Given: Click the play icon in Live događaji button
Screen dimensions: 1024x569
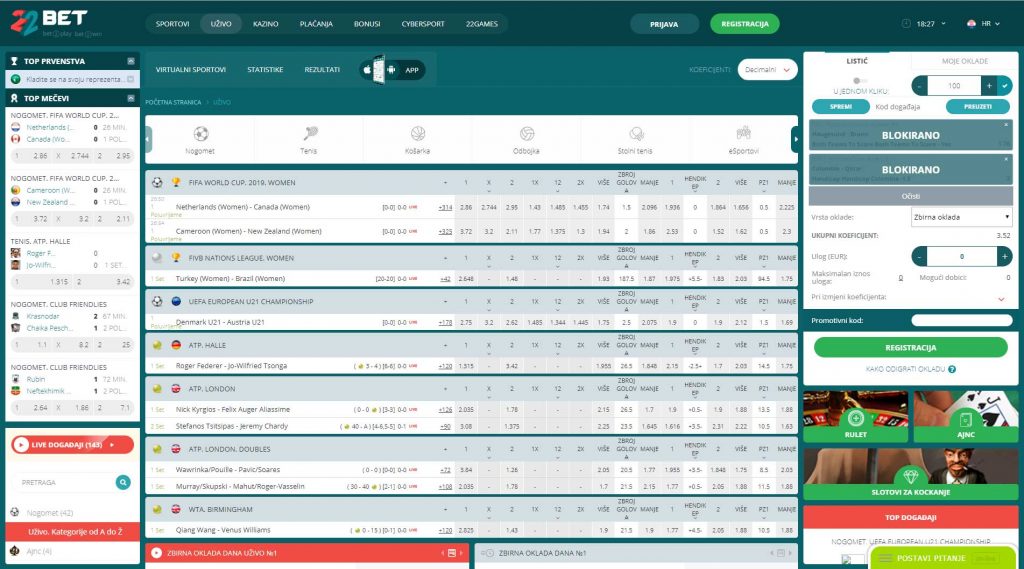Looking at the screenshot, I should coord(21,445).
